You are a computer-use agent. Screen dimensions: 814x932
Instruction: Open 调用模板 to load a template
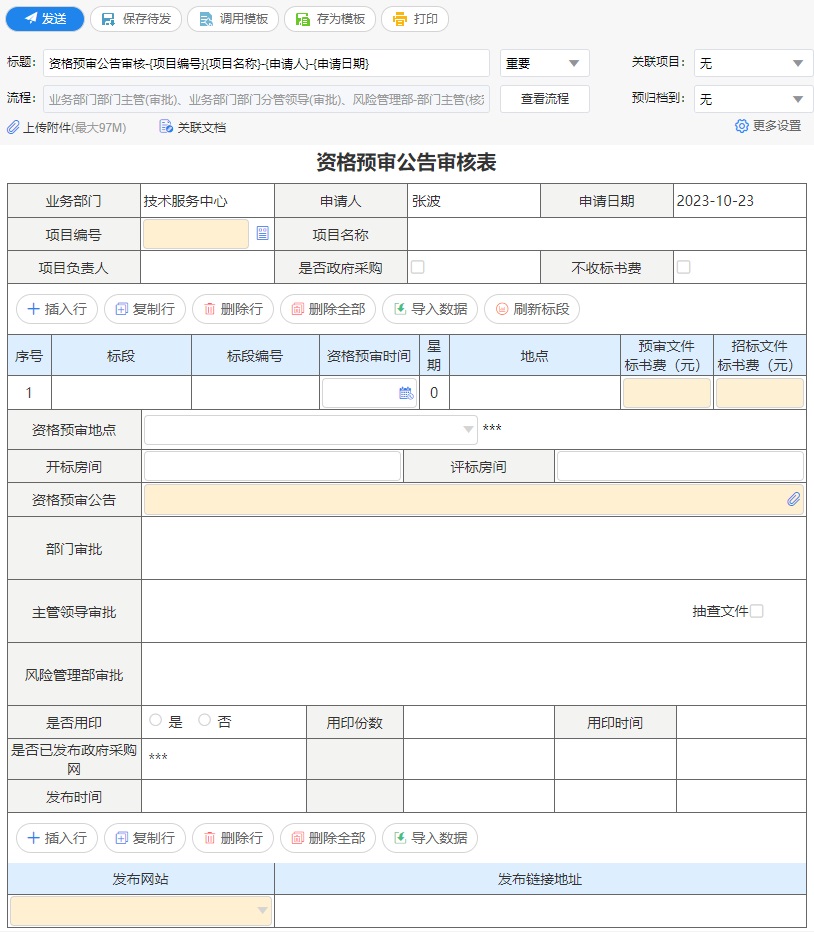coord(234,19)
